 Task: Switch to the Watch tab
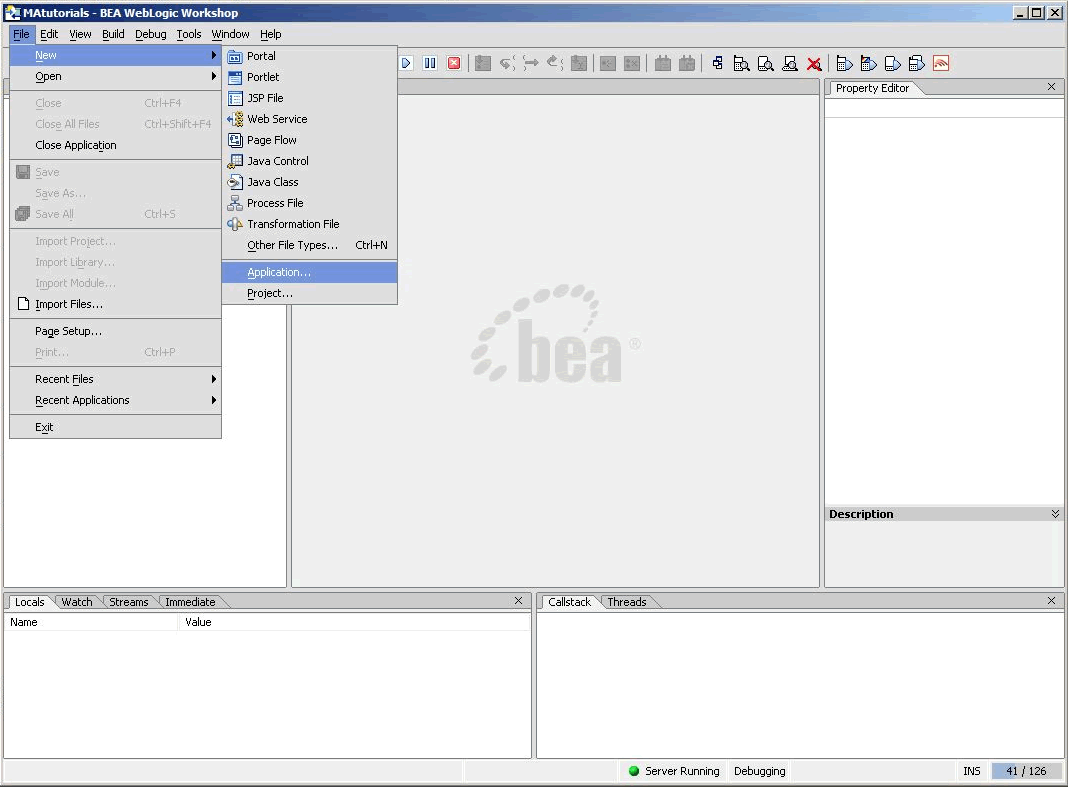click(77, 602)
